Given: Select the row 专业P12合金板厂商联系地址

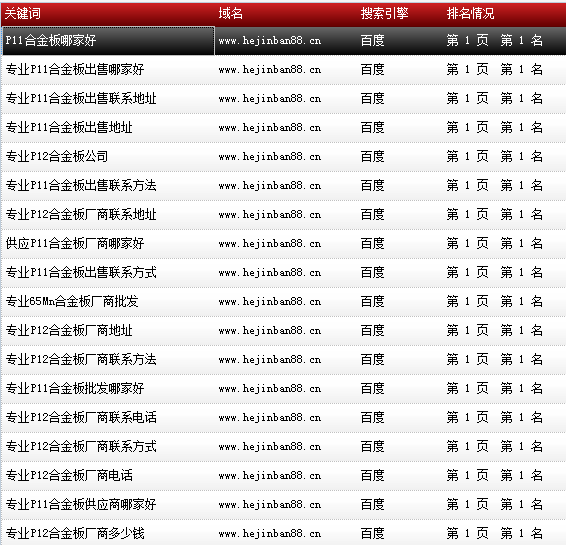Looking at the screenshot, I should [284, 215].
